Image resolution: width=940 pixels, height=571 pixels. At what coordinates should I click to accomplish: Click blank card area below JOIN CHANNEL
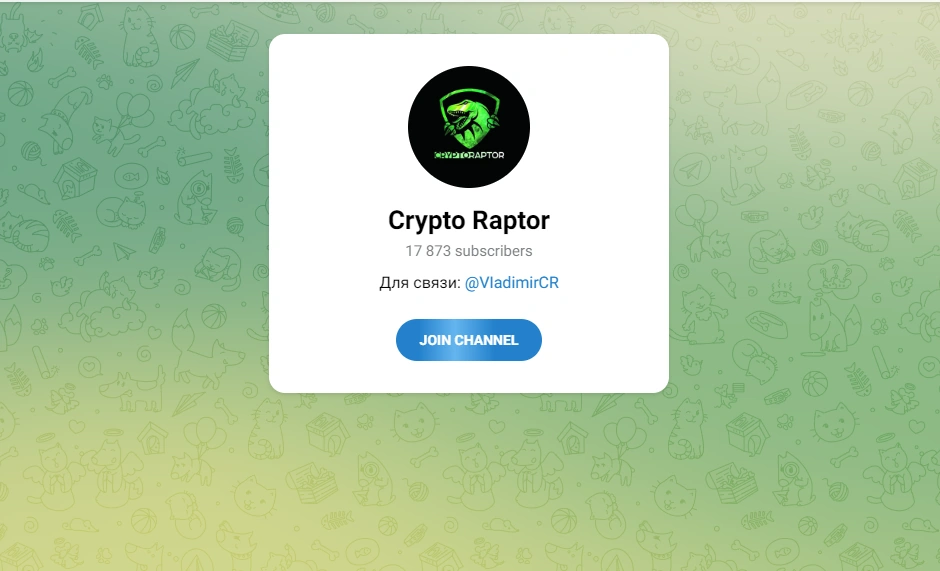coord(469,377)
